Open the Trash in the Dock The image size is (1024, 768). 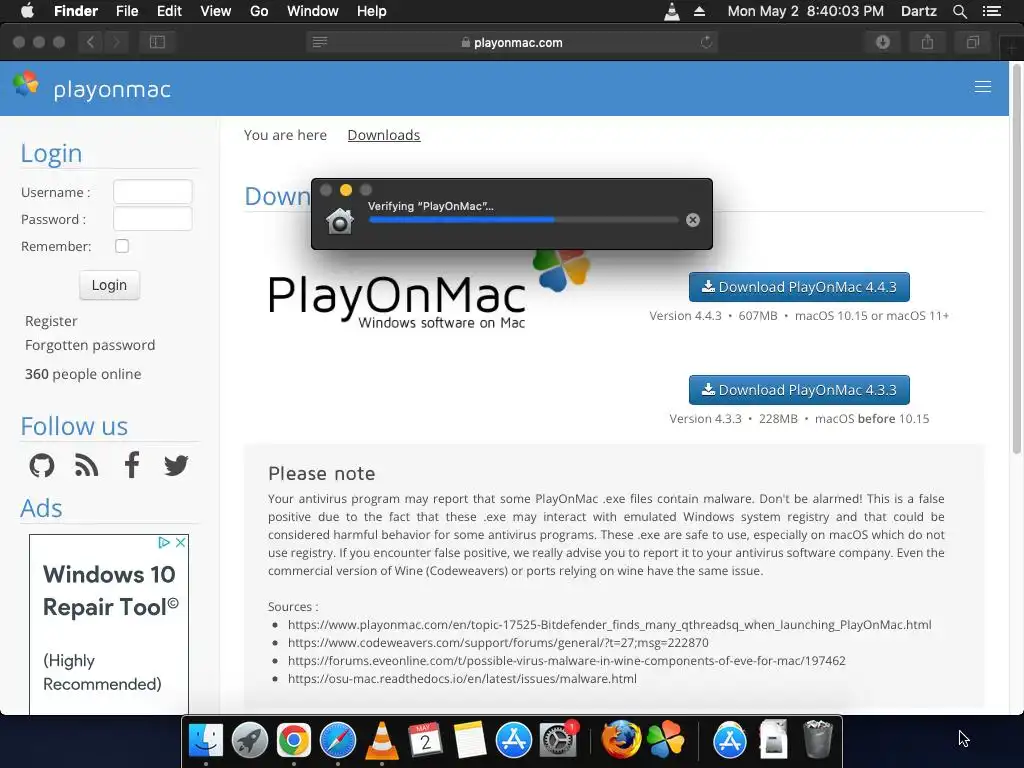817,740
